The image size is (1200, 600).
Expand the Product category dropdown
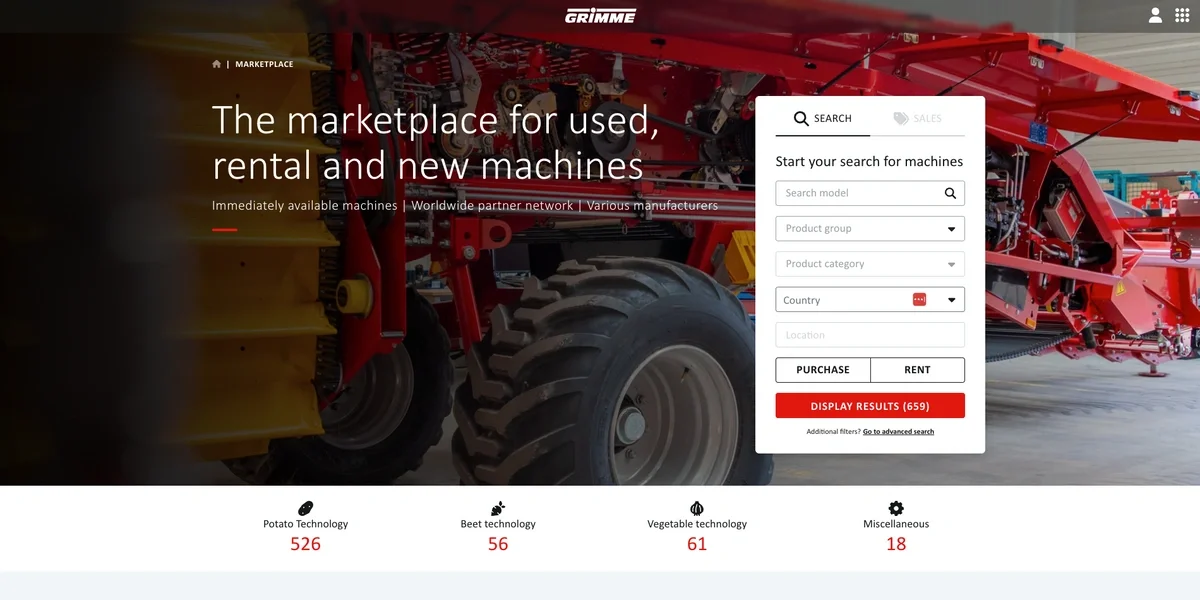[870, 264]
